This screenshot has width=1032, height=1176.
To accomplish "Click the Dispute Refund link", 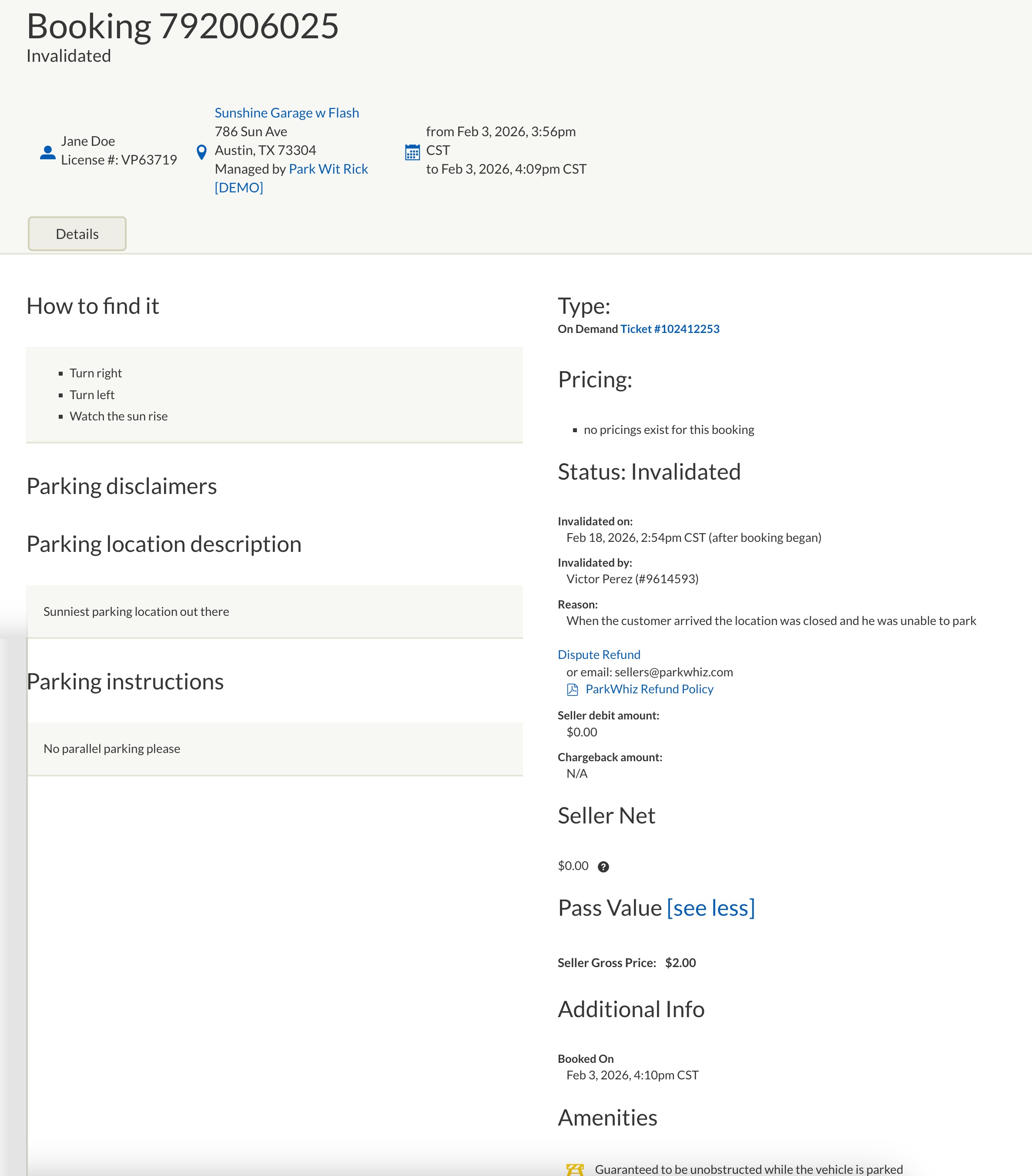I will [x=599, y=655].
